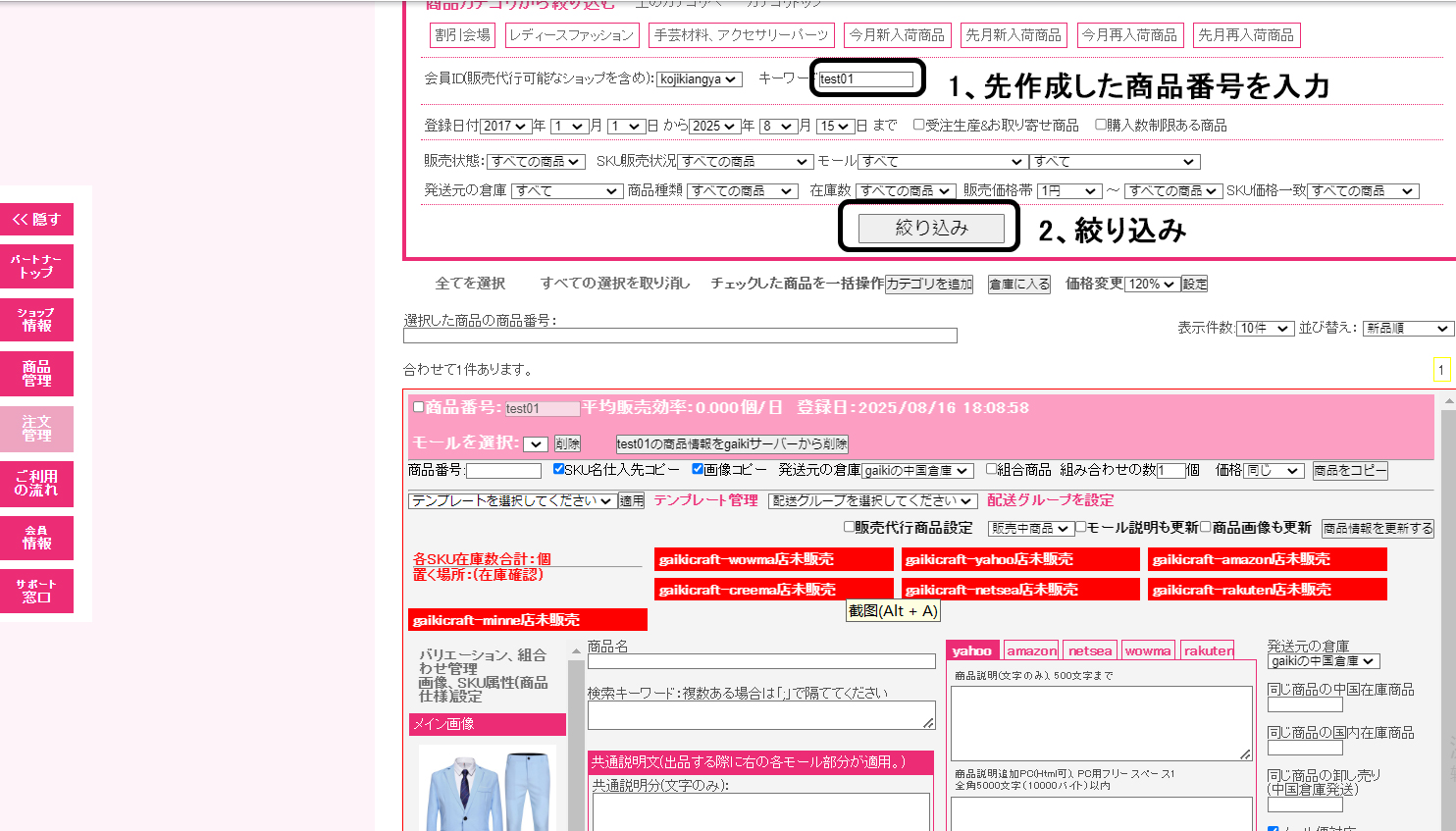Open the 会員ID kojikiangya dropdown

click(x=699, y=79)
